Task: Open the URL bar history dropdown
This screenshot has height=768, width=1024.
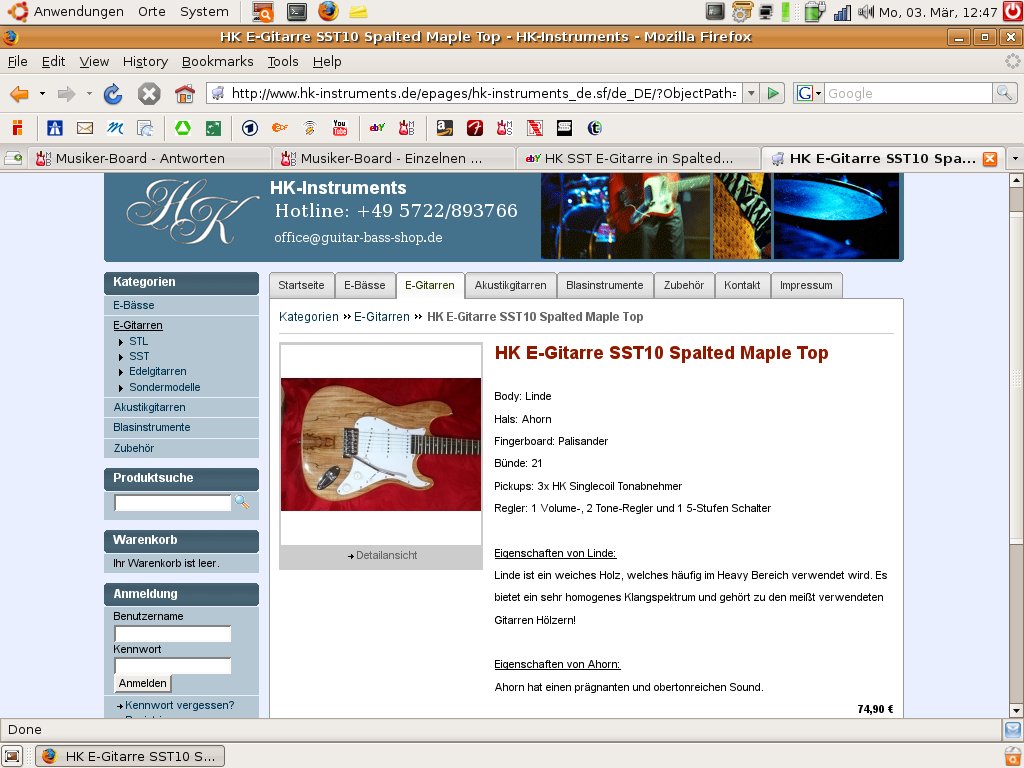Action: (x=751, y=93)
